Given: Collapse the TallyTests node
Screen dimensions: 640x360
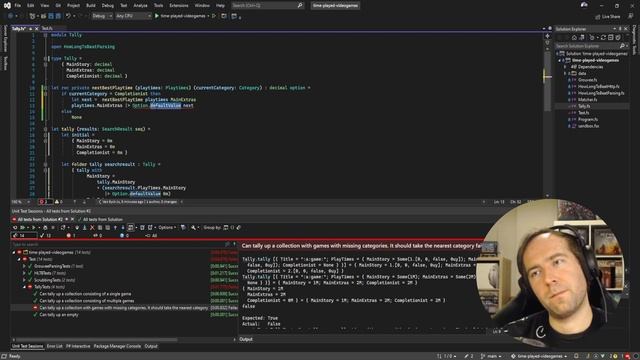Looking at the screenshot, I should [24, 287].
